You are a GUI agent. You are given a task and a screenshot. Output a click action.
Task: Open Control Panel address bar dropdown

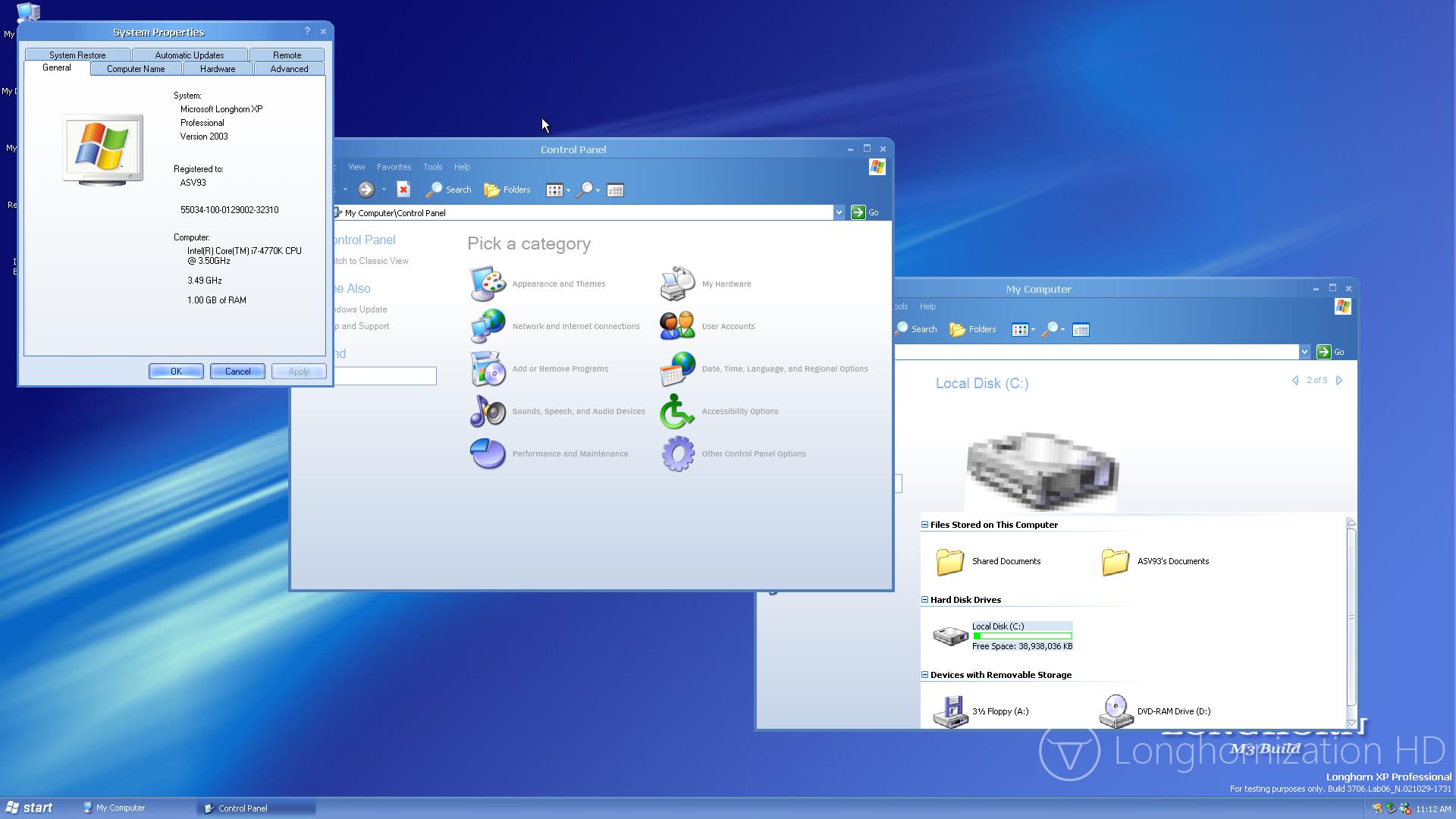click(x=839, y=213)
